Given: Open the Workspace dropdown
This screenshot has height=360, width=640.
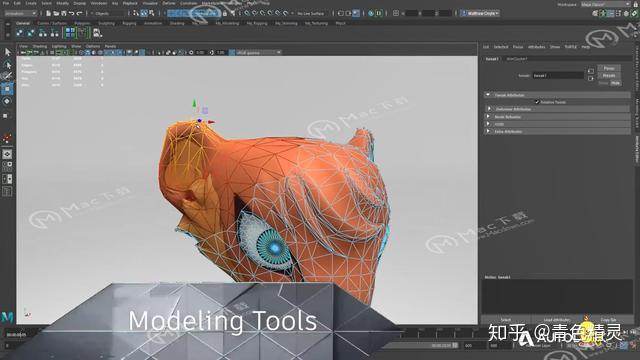Looking at the screenshot, I should tap(606, 4).
